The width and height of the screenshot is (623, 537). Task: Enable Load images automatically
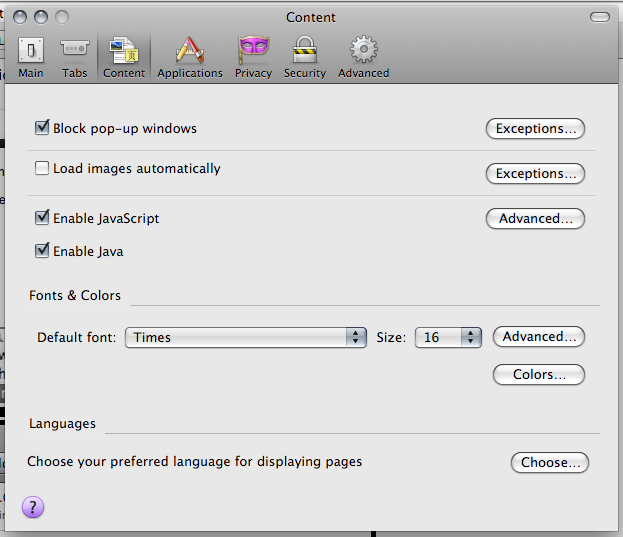tap(42, 168)
